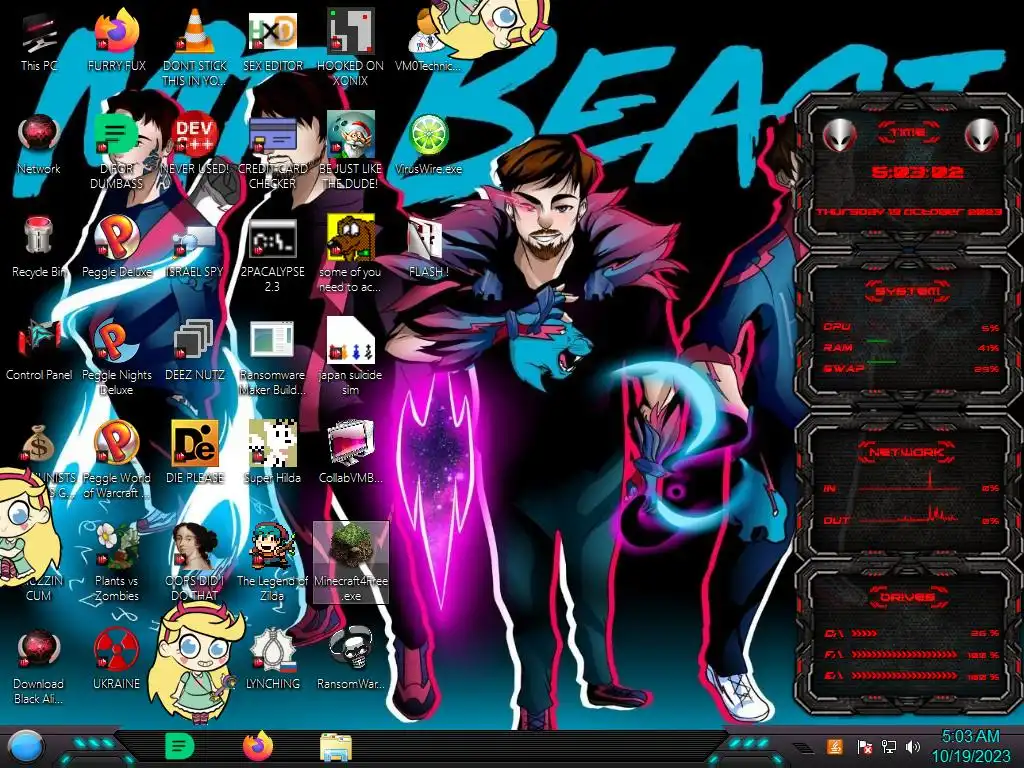The width and height of the screenshot is (1024, 768).
Task: Click the left alien head widget icon
Action: coord(839,136)
